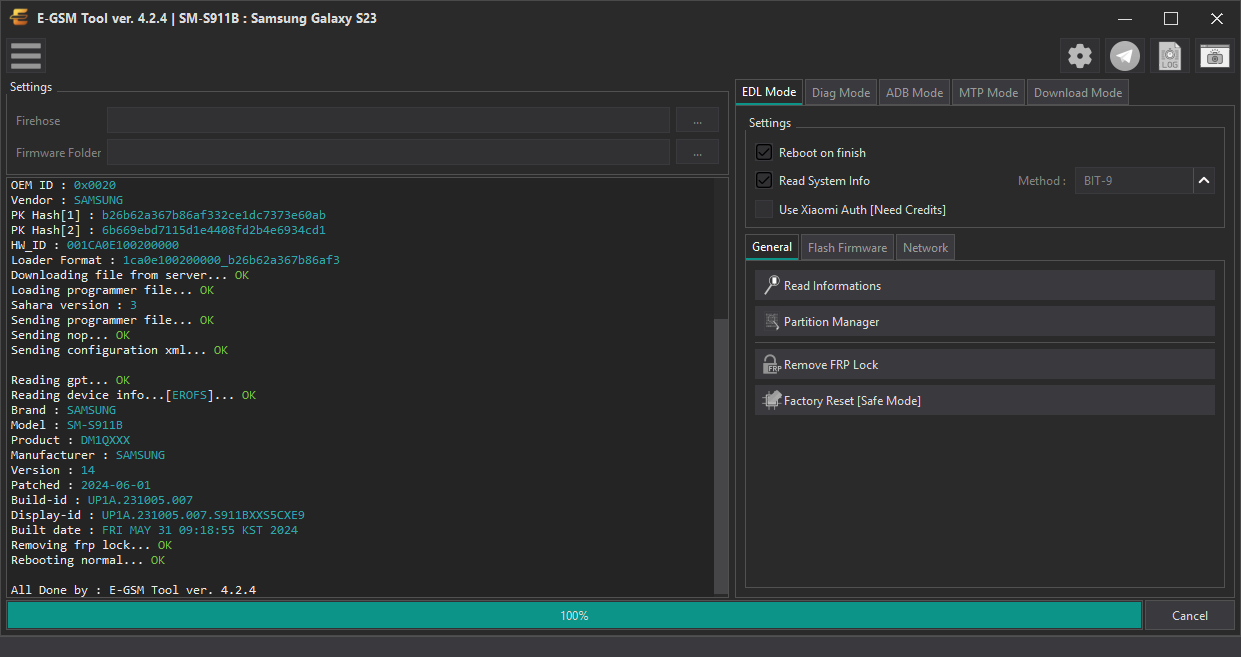This screenshot has width=1241, height=657.
Task: Expand the Method BIT-9 dropdown arrow
Action: point(1204,181)
